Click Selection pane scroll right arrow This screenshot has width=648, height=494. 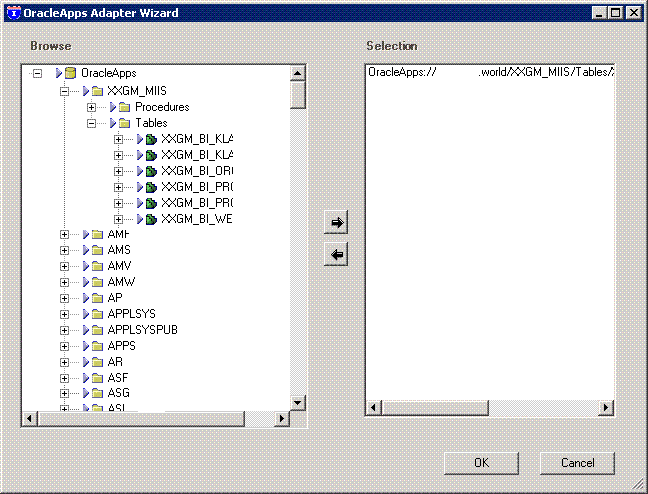pos(606,408)
